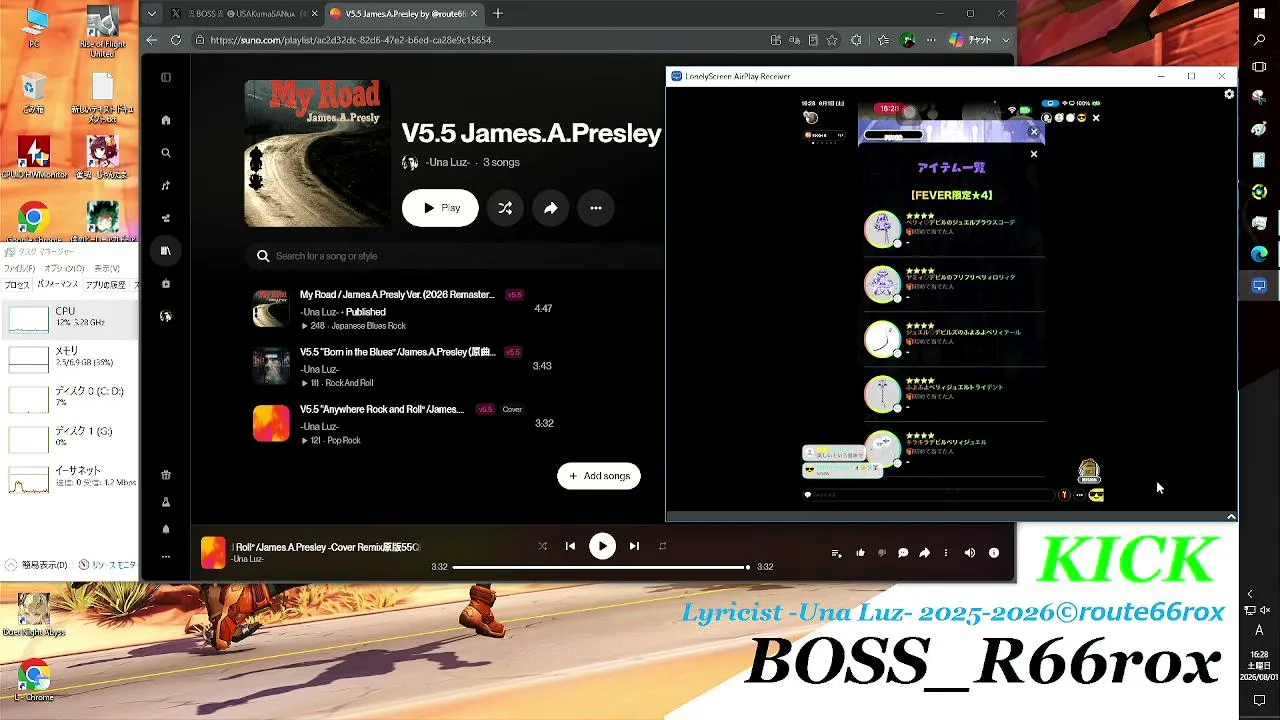This screenshot has width=1280, height=720.
Task: Share the current song from player bar
Action: (x=925, y=553)
